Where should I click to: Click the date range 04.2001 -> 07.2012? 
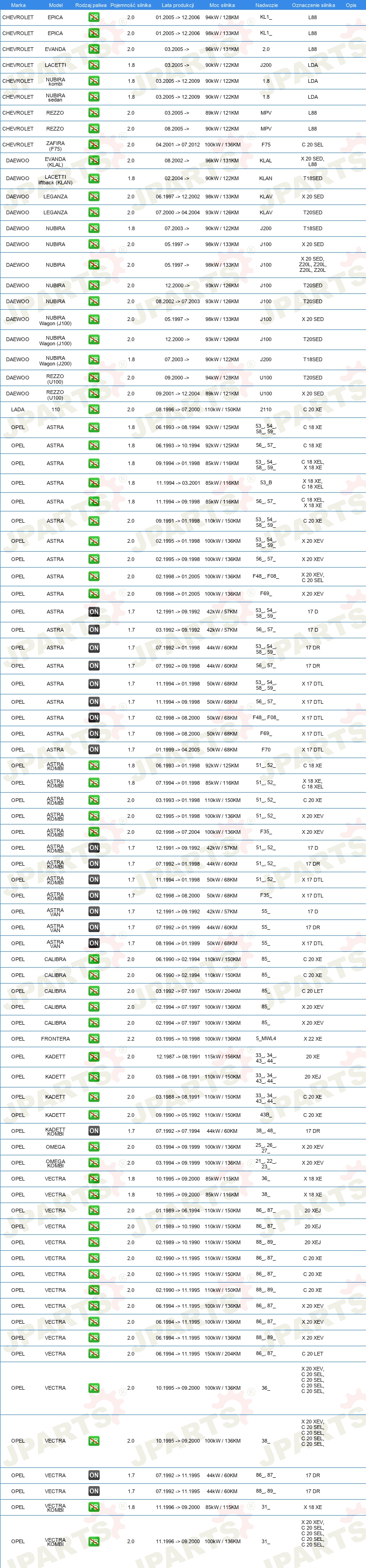[x=178, y=145]
